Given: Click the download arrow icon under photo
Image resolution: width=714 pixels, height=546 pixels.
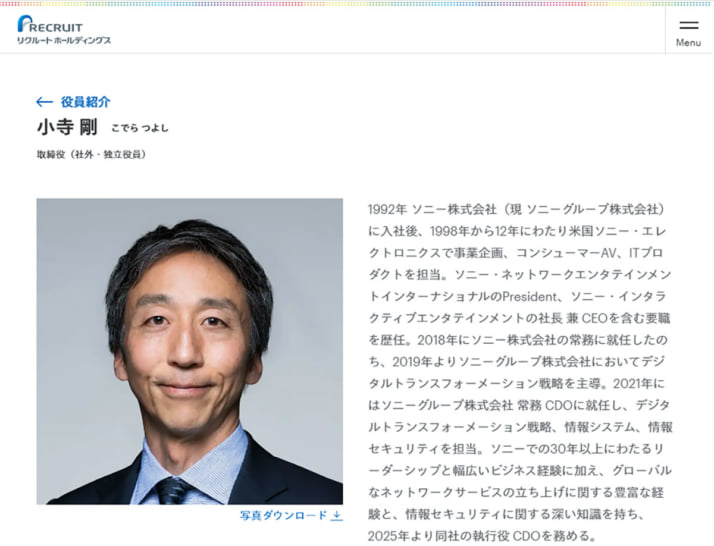Looking at the screenshot, I should pyautogui.click(x=337, y=515).
